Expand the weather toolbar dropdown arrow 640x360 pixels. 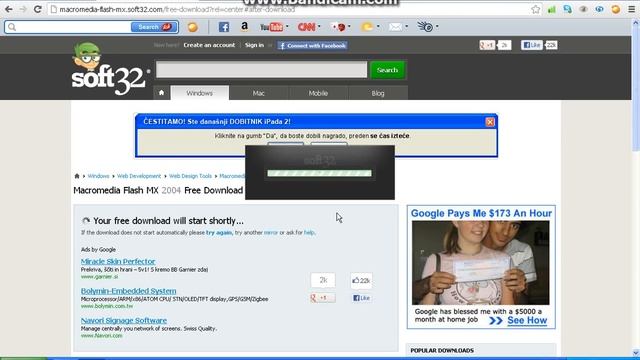(378, 27)
